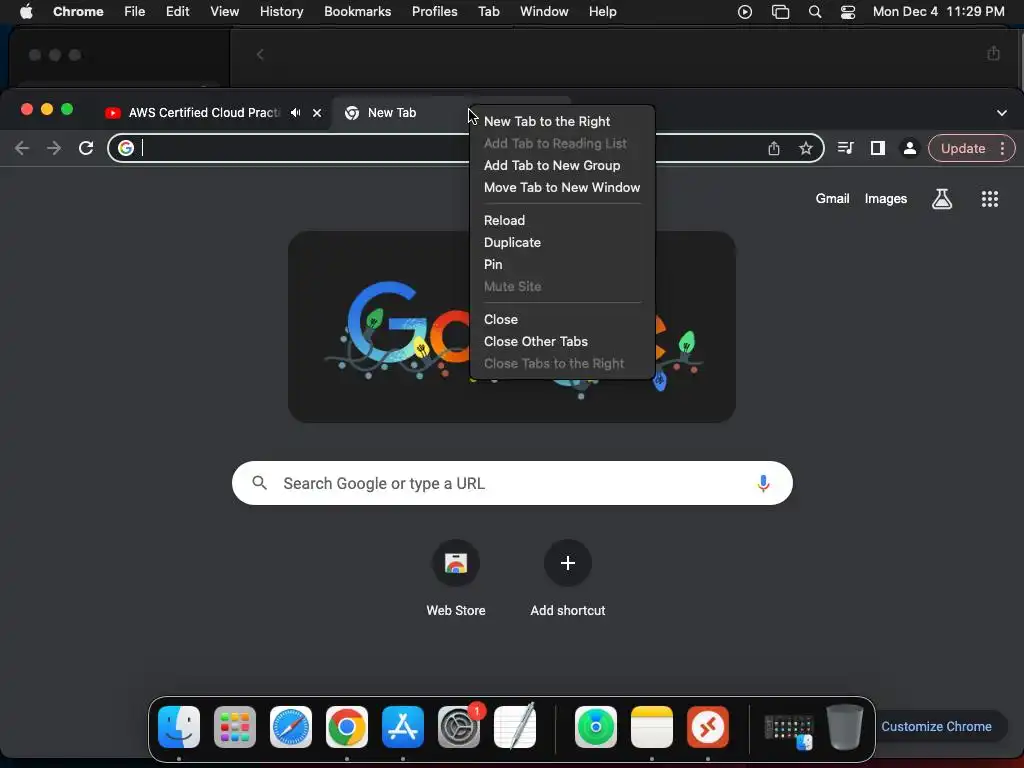This screenshot has height=768, width=1024.
Task: Open the media controls icon in the toolbar
Action: click(x=846, y=148)
